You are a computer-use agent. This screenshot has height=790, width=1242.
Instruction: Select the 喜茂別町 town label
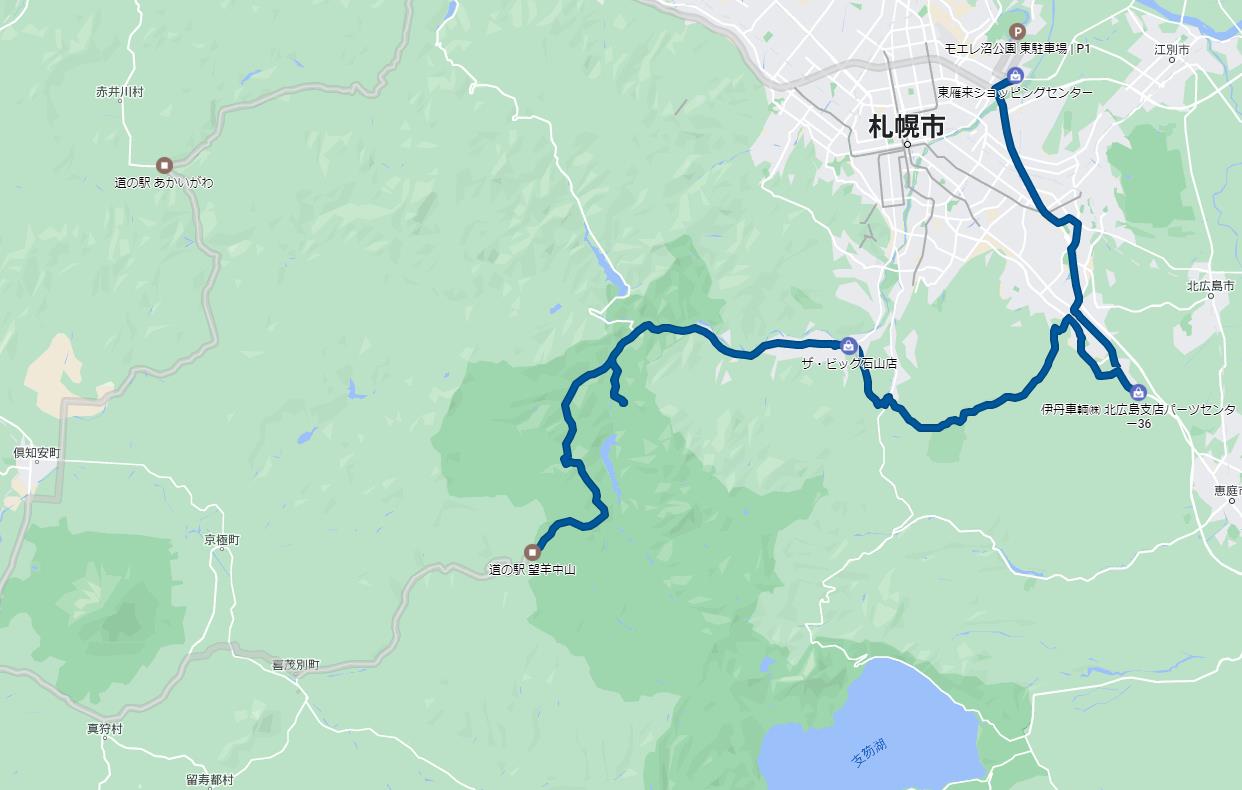pos(296,664)
